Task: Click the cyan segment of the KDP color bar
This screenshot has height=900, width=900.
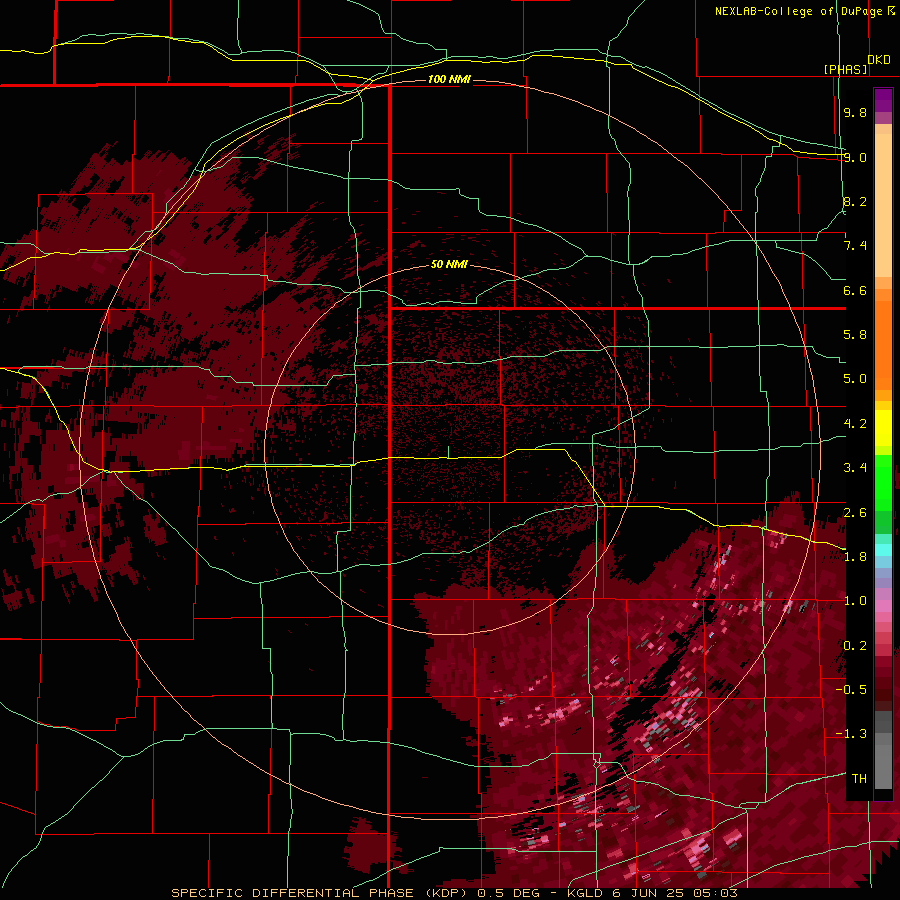Action: (883, 550)
